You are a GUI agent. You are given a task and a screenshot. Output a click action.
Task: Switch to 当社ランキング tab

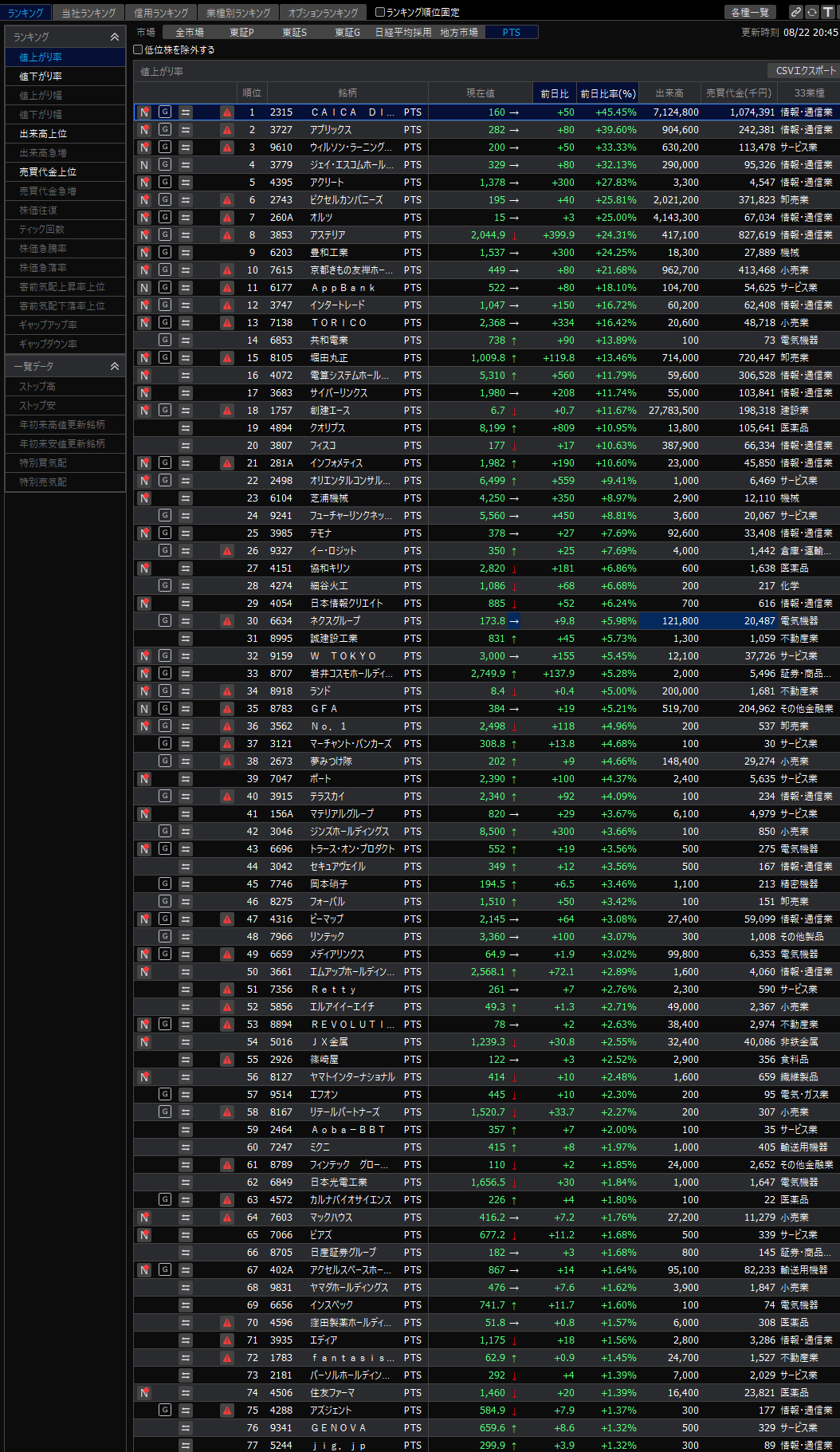(88, 13)
